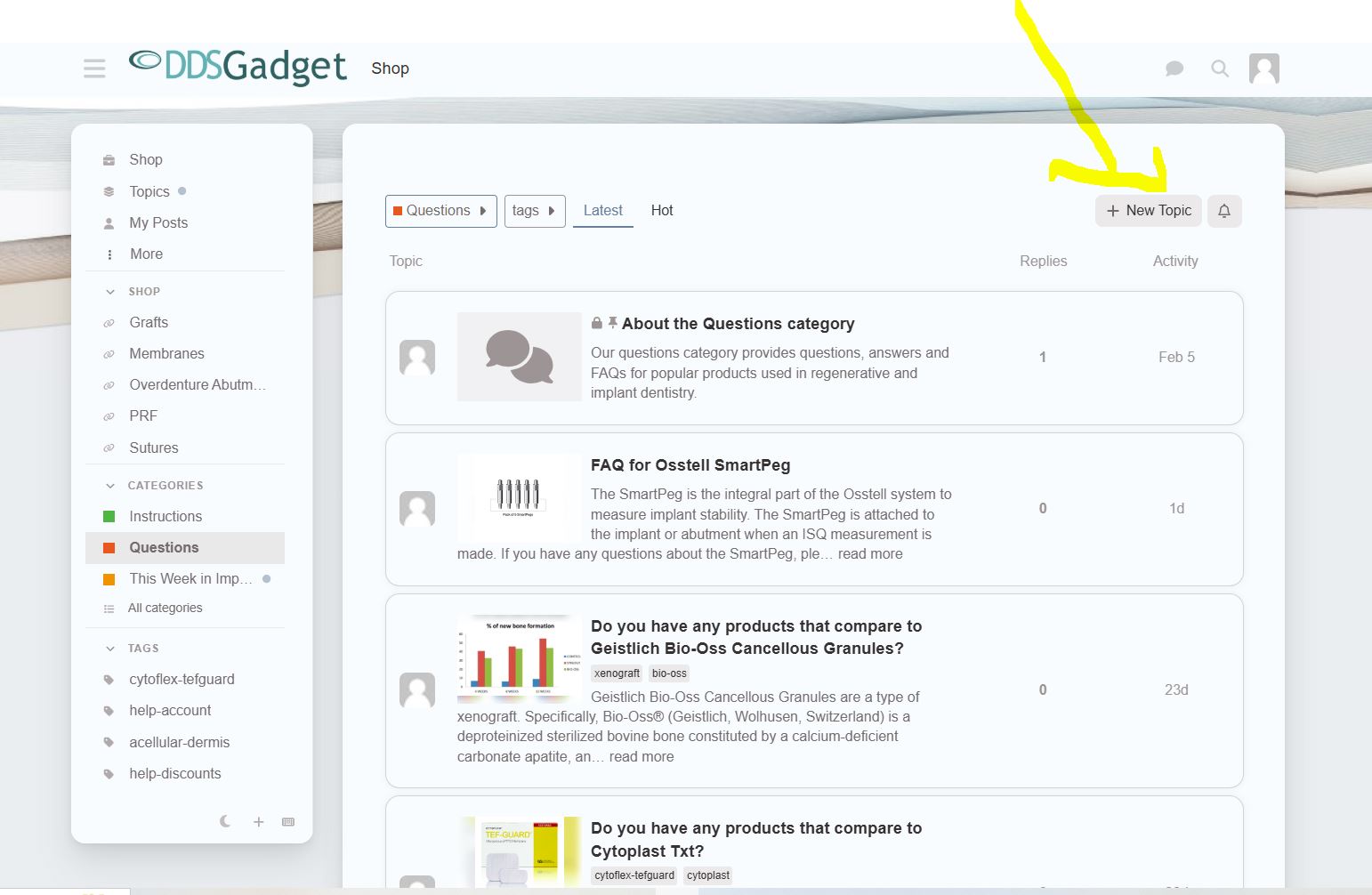Click the tag icon beside acellular-dermis

pos(109,743)
